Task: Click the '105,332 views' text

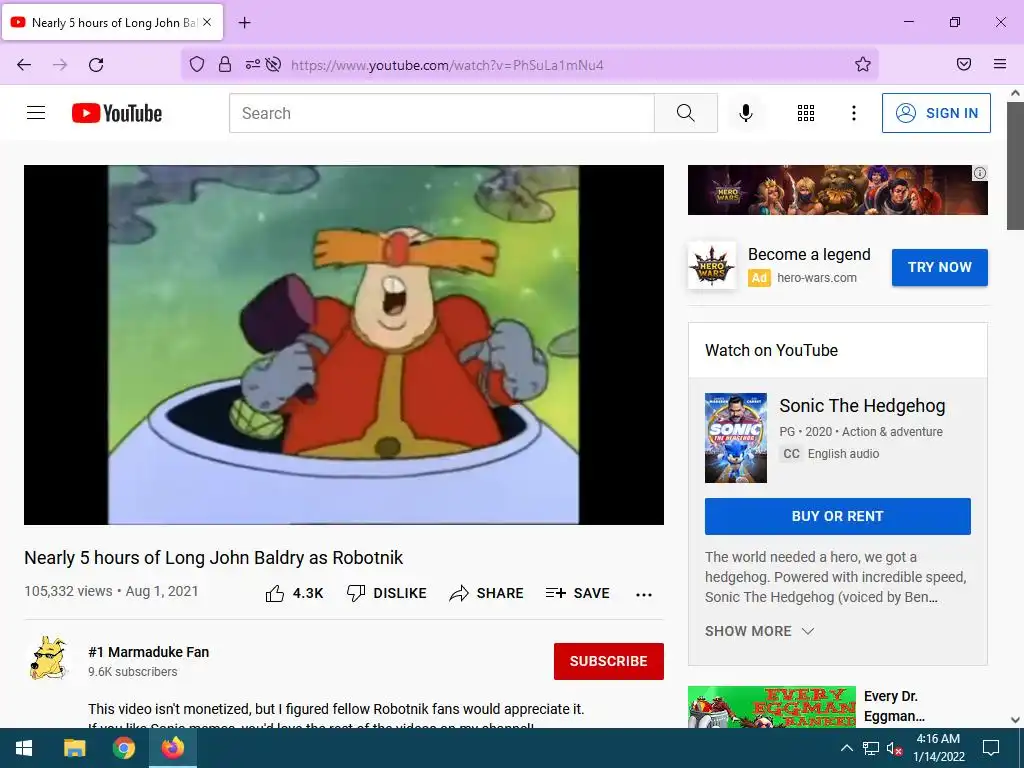Action: (68, 591)
